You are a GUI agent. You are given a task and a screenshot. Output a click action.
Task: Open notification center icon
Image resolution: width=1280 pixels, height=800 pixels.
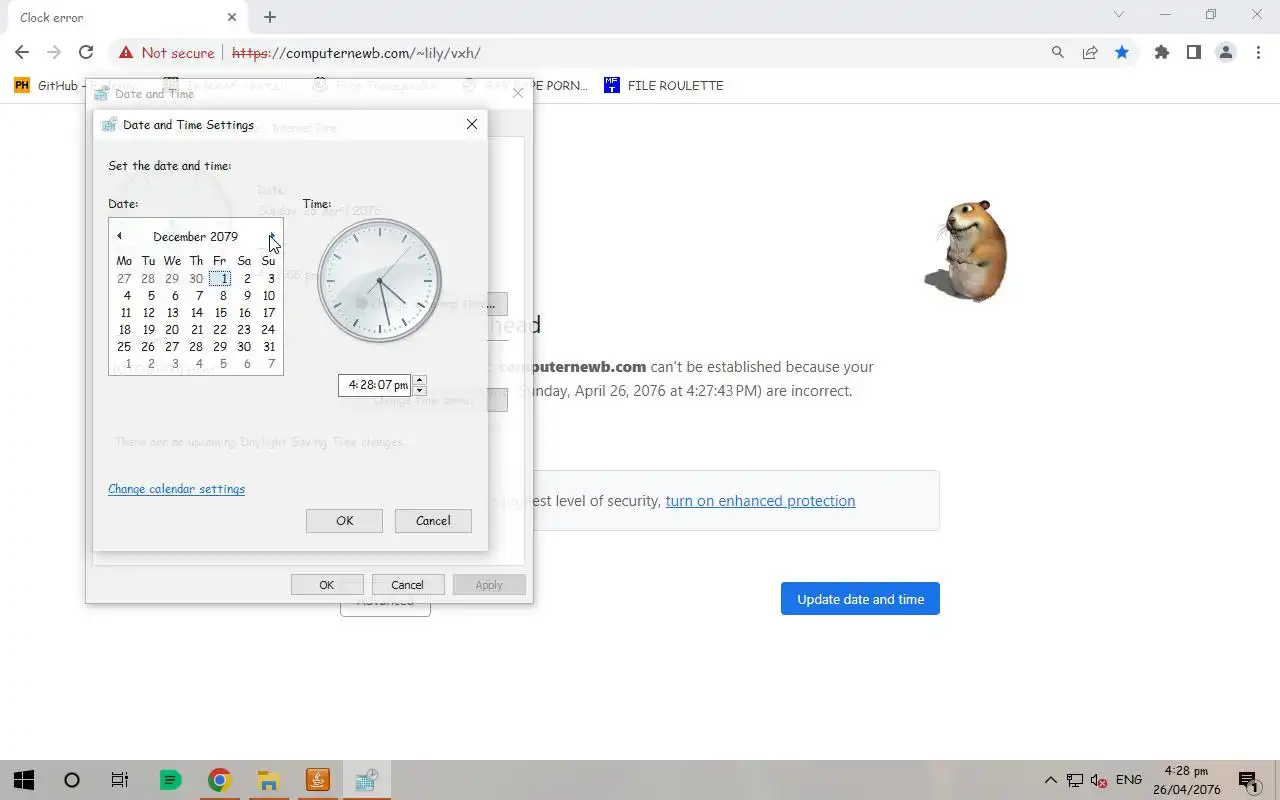pos(1249,780)
